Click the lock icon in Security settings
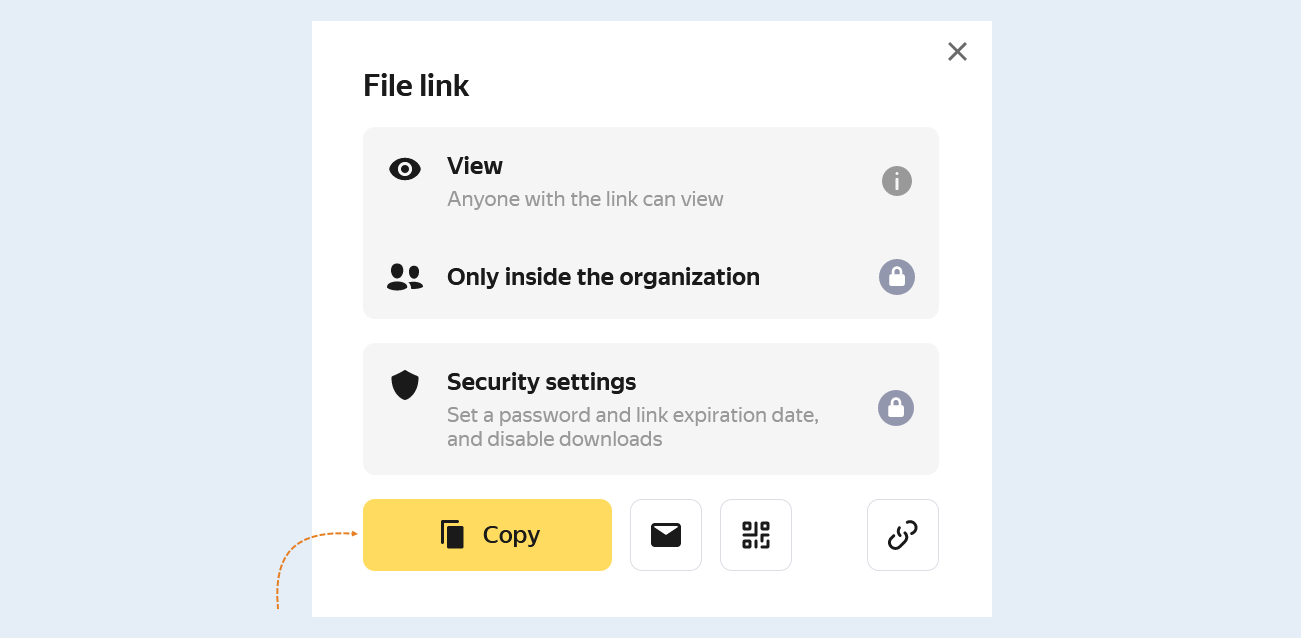1301x638 pixels. click(896, 408)
